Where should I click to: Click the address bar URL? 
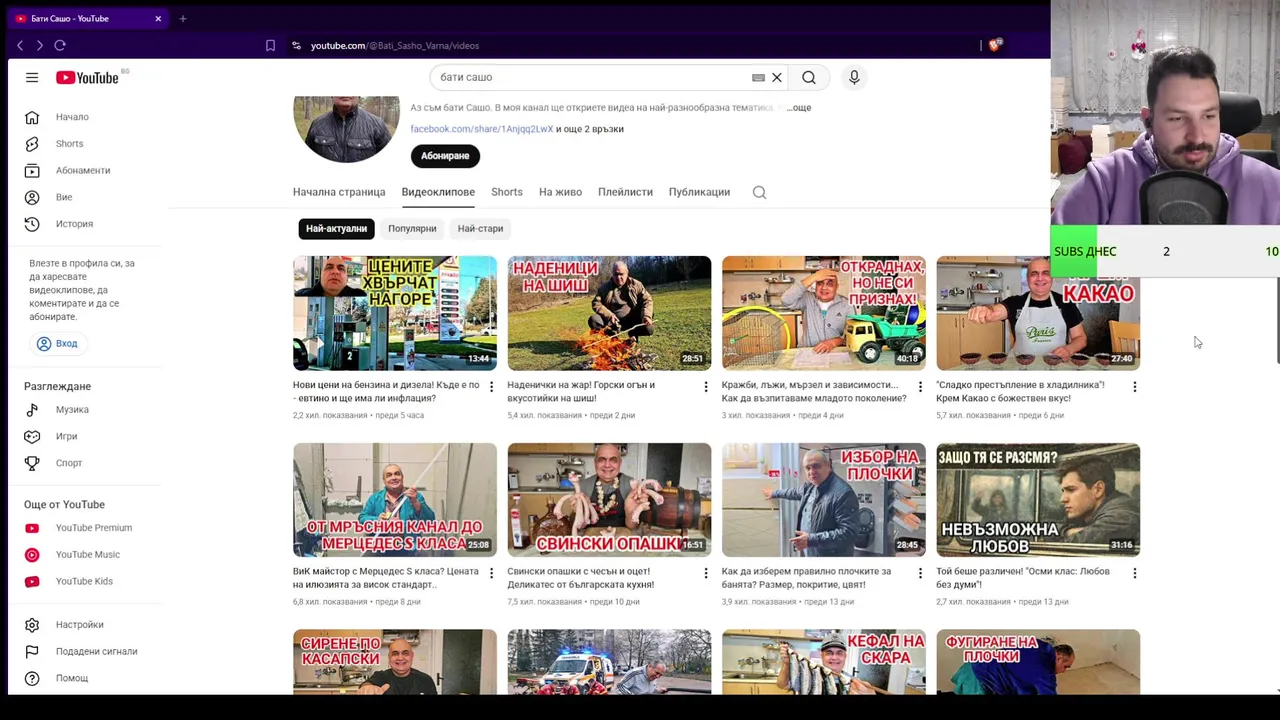pos(395,45)
